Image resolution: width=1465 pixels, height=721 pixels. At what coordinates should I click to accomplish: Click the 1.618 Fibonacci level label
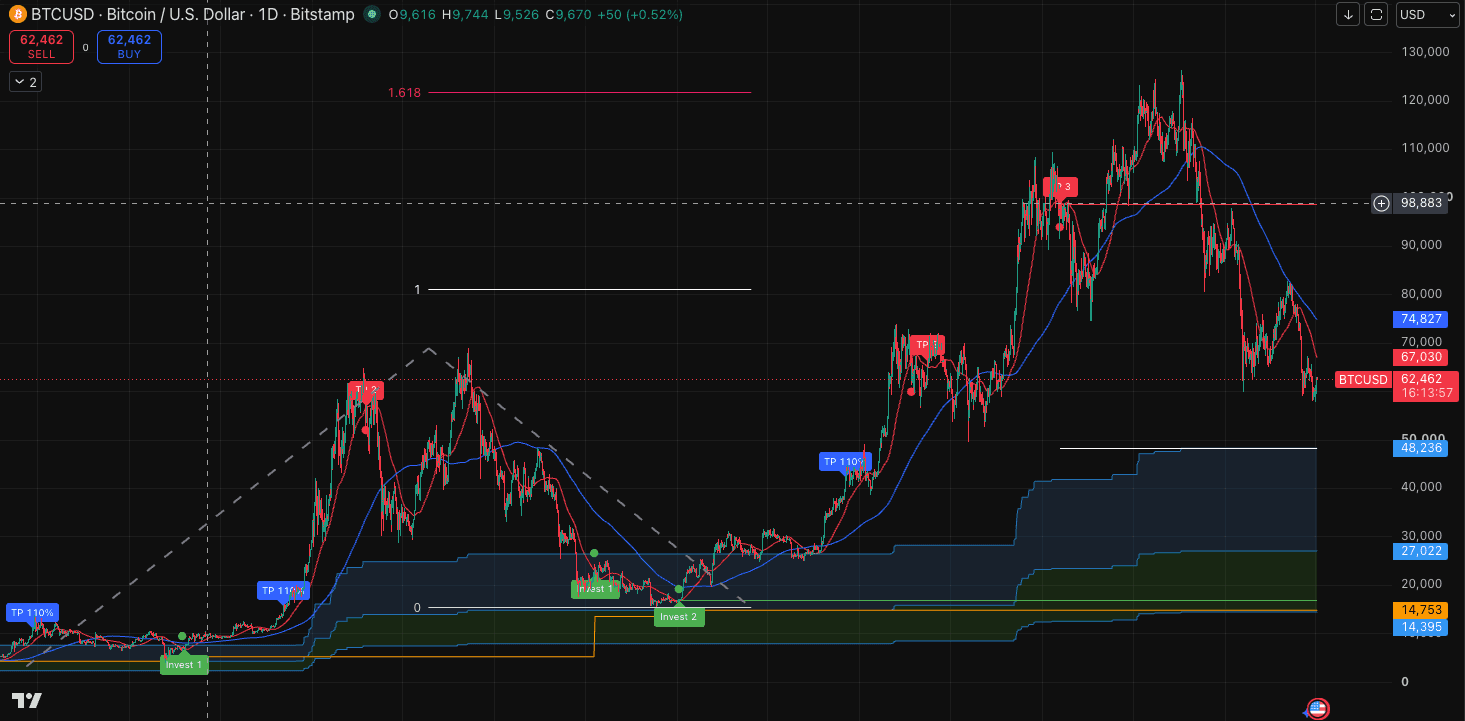click(x=405, y=93)
